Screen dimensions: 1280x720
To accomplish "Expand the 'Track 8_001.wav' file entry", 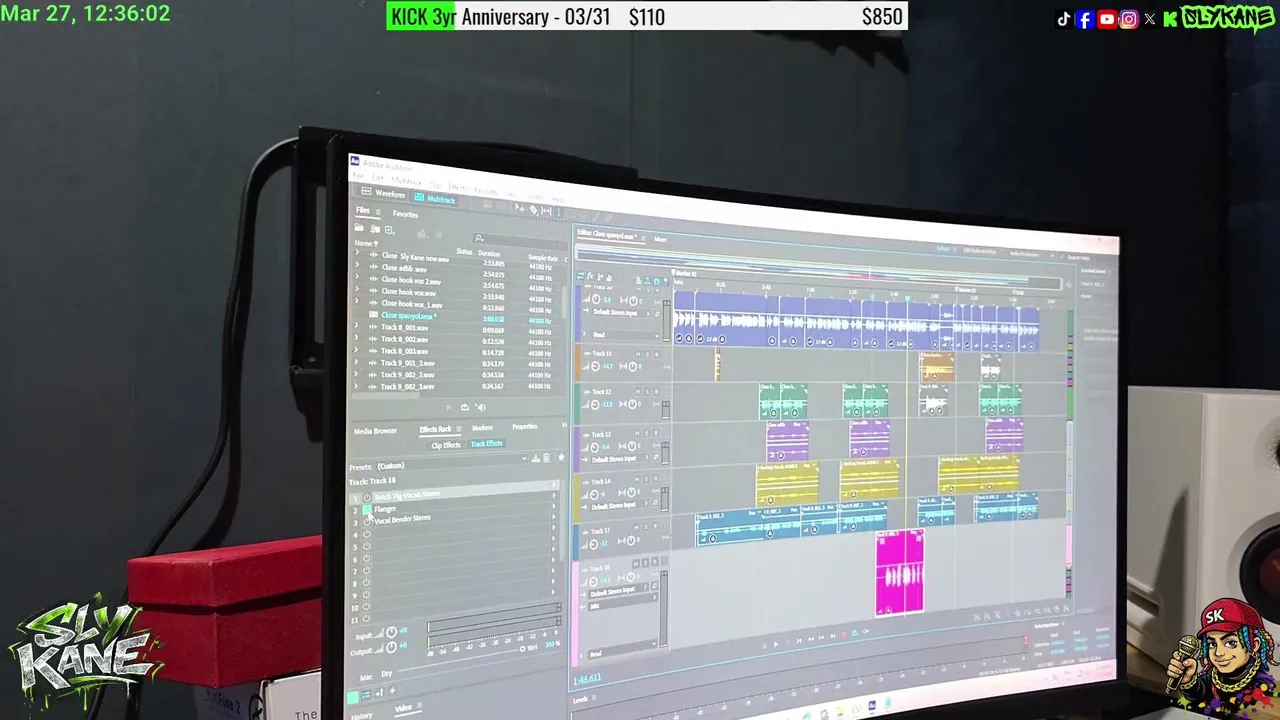I will pyautogui.click(x=357, y=325).
